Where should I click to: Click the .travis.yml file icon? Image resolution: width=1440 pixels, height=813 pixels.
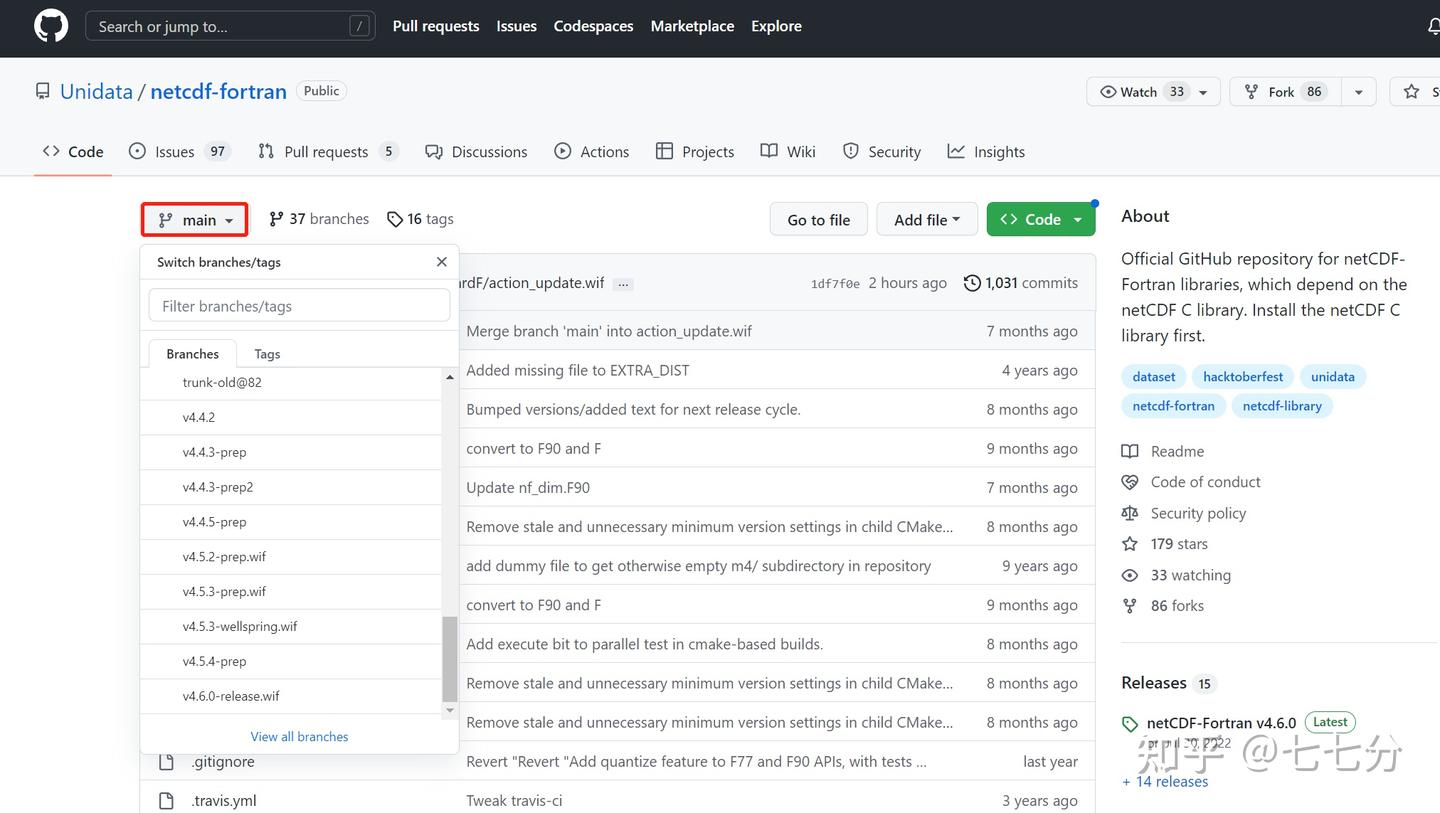click(166, 801)
